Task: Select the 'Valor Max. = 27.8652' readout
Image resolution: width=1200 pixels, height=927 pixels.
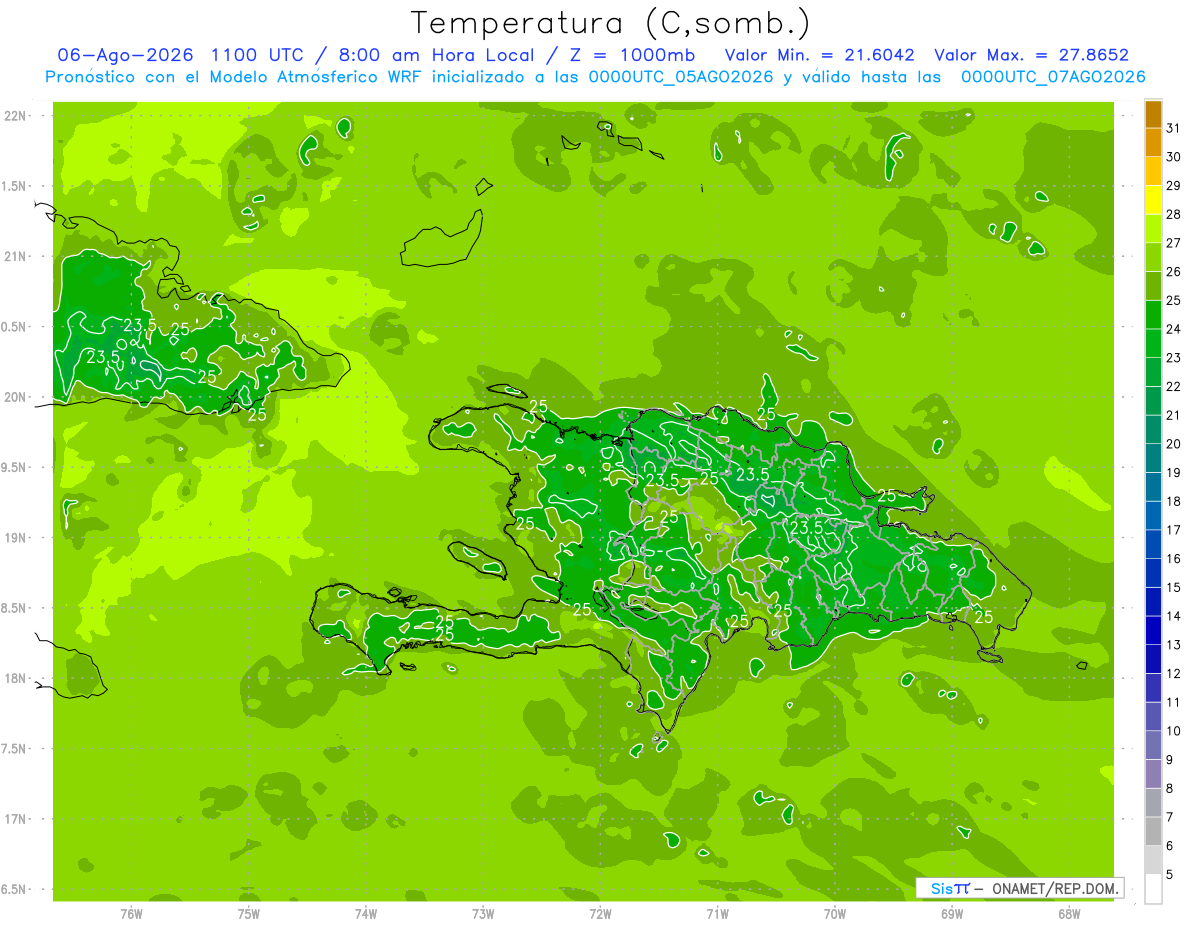Action: [1031, 55]
